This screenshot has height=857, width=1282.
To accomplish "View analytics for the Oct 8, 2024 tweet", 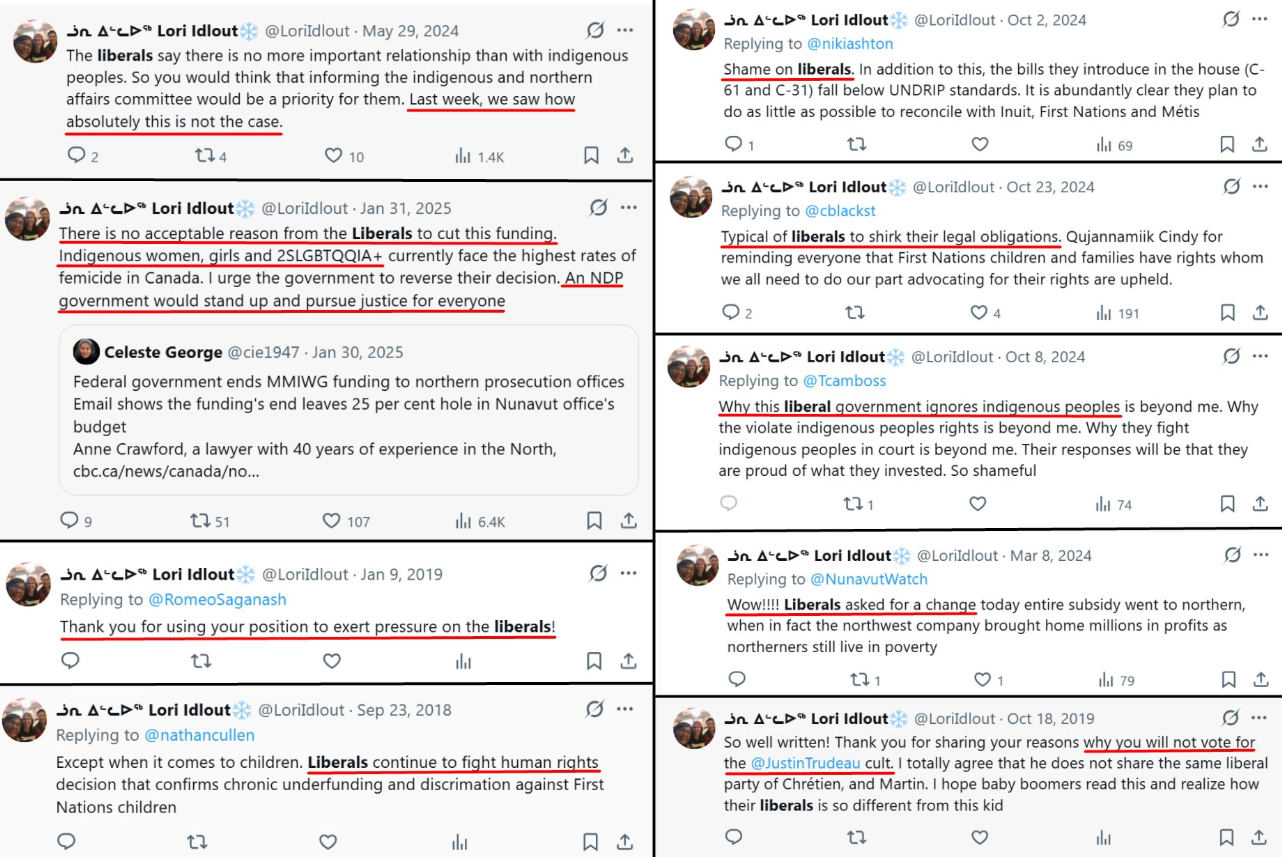I will coord(1104,505).
